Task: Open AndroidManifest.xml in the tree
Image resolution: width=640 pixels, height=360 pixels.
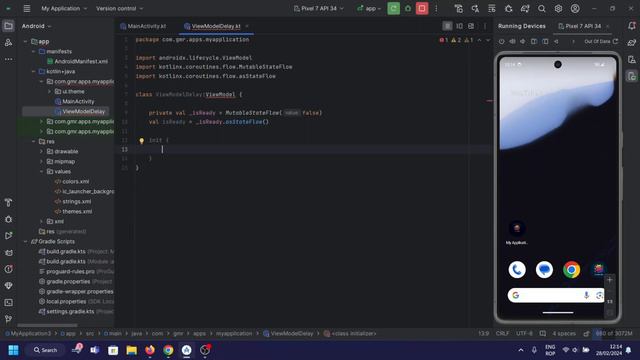Action: click(x=77, y=61)
